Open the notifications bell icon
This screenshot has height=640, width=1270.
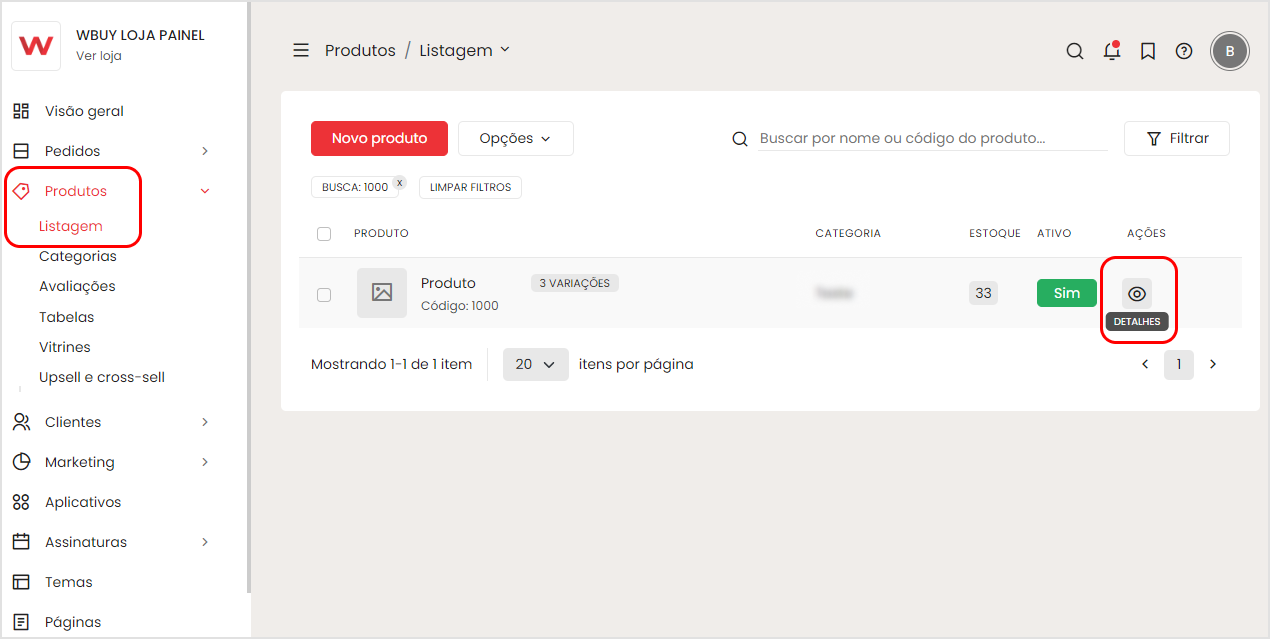(1112, 51)
